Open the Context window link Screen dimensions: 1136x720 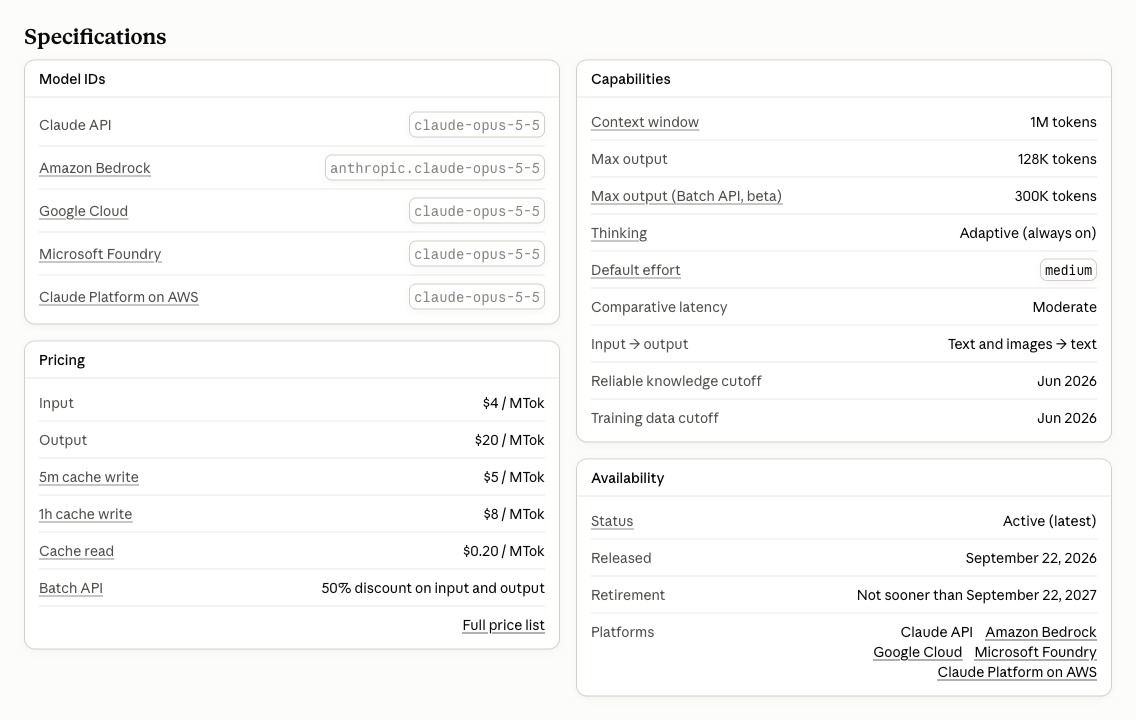pyautogui.click(x=645, y=122)
